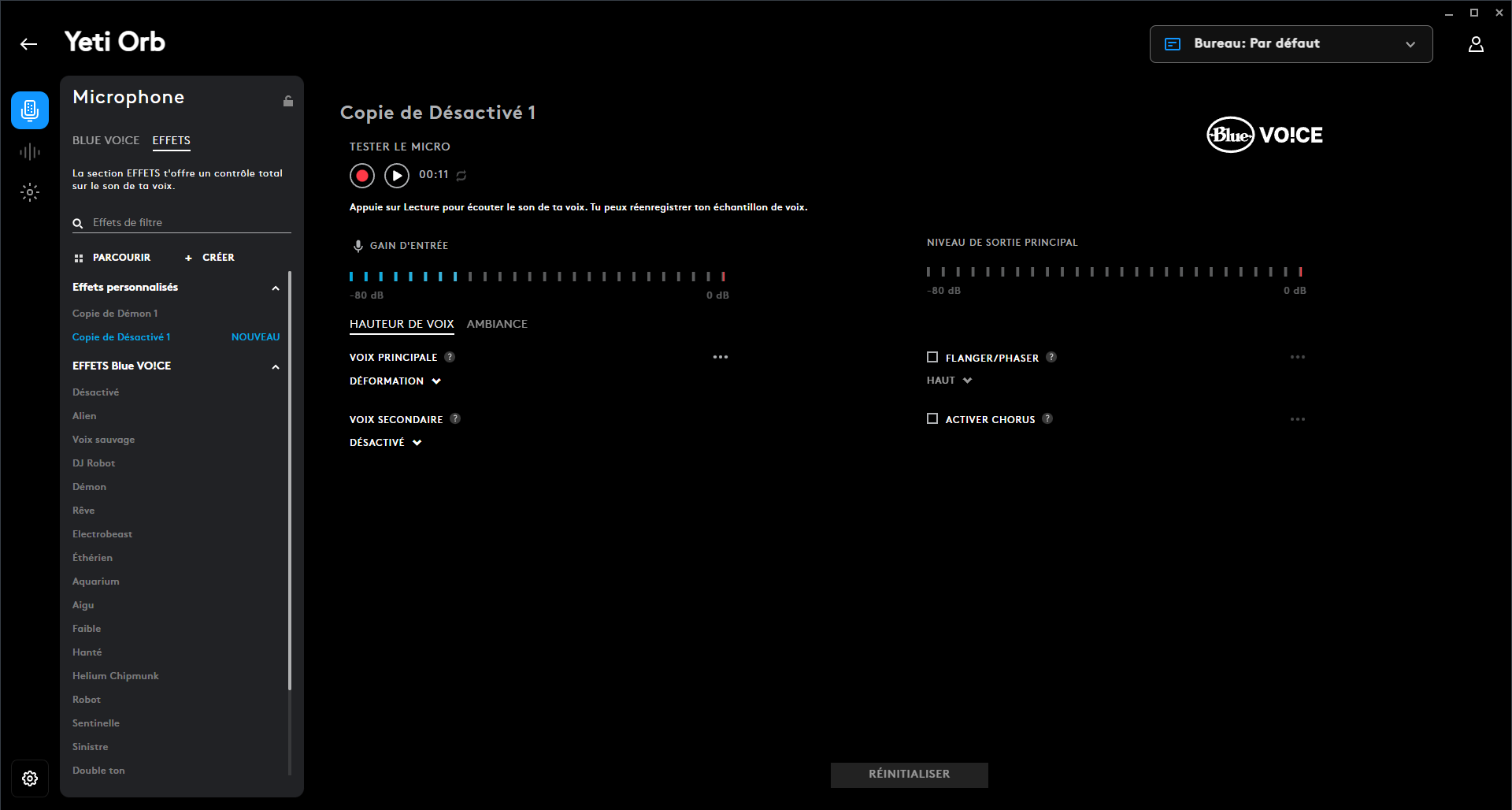Open Flanger/Phaser more options dots
Image resolution: width=1512 pixels, height=810 pixels.
click(1298, 357)
